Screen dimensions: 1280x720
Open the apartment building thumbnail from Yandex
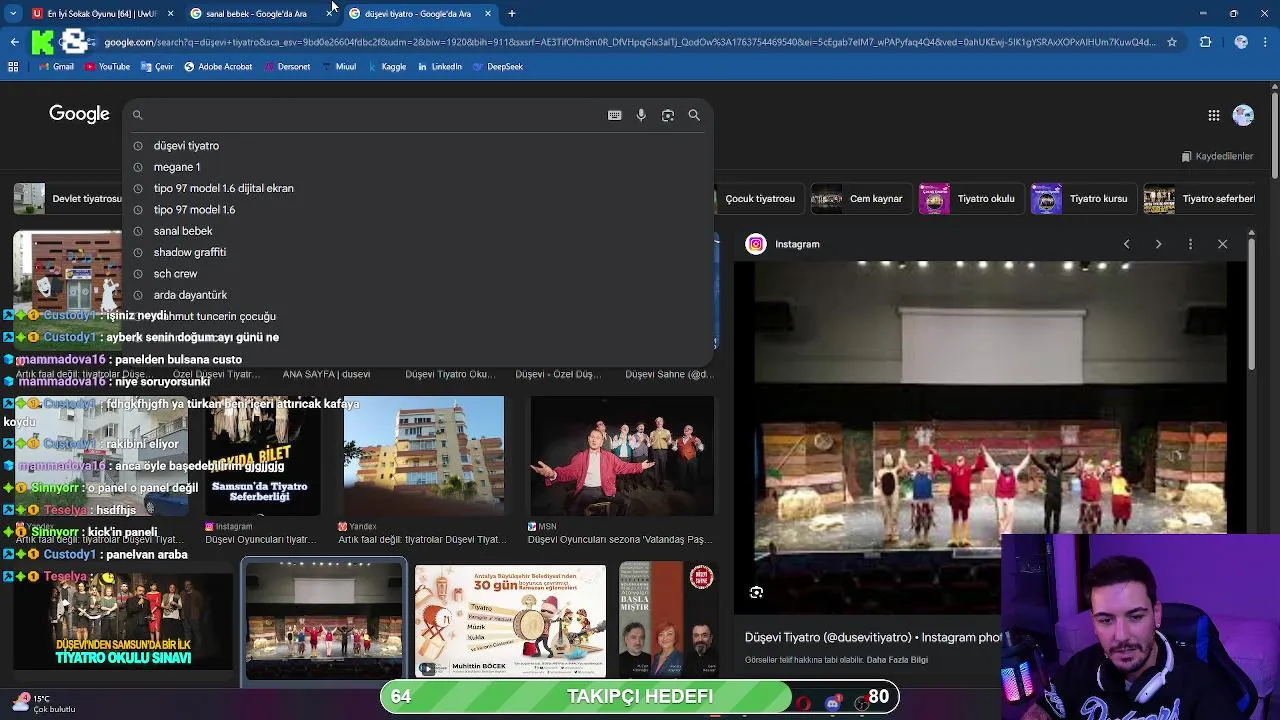[424, 456]
